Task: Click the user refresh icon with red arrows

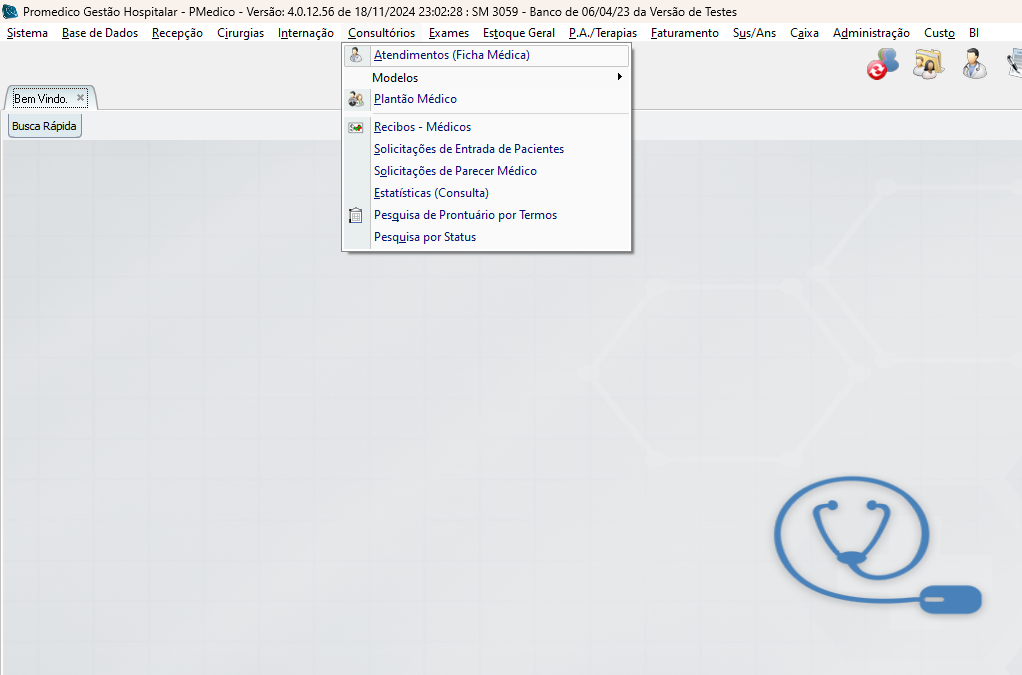Action: coord(882,65)
